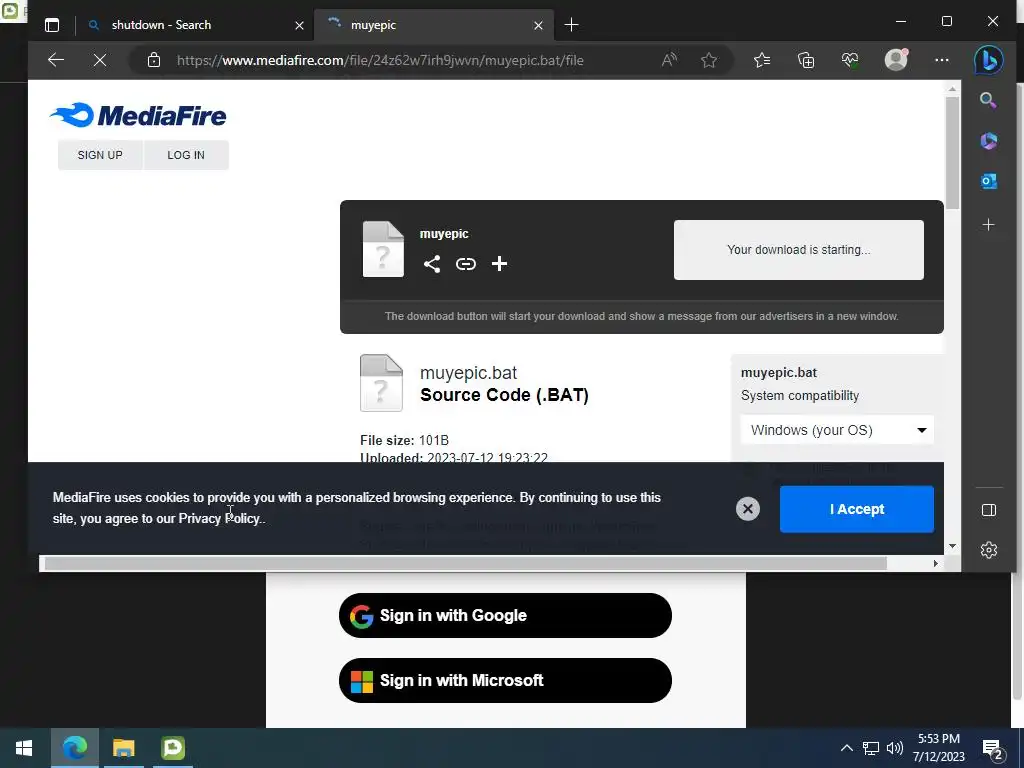Open sidebar search icon
Viewport: 1024px width, 768px height.
pos(988,100)
